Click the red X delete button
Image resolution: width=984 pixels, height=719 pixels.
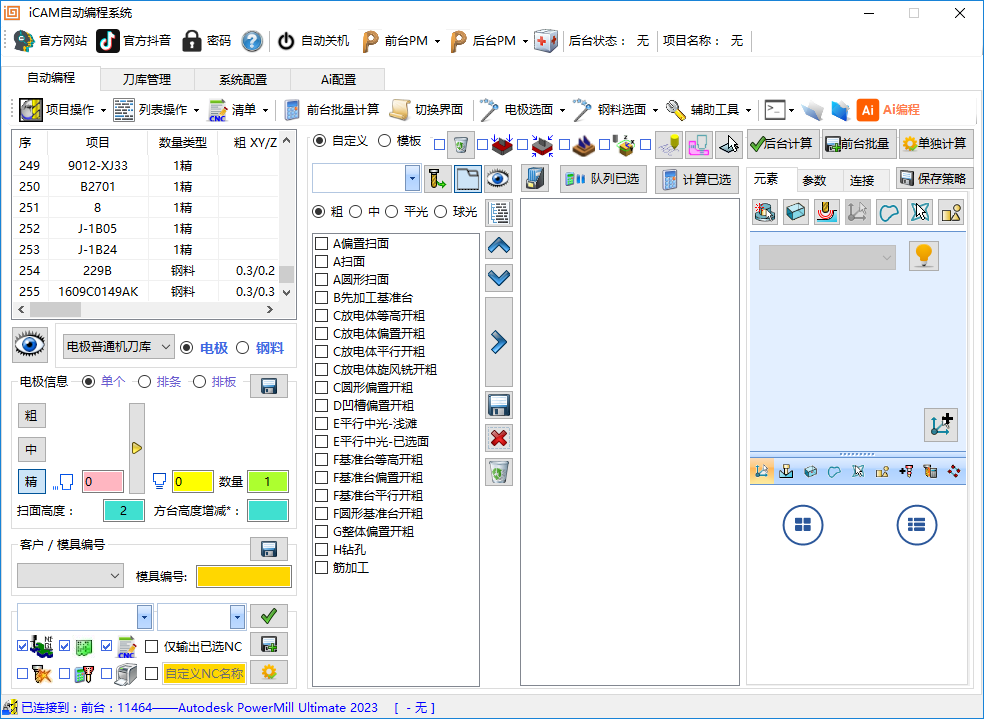click(x=499, y=438)
